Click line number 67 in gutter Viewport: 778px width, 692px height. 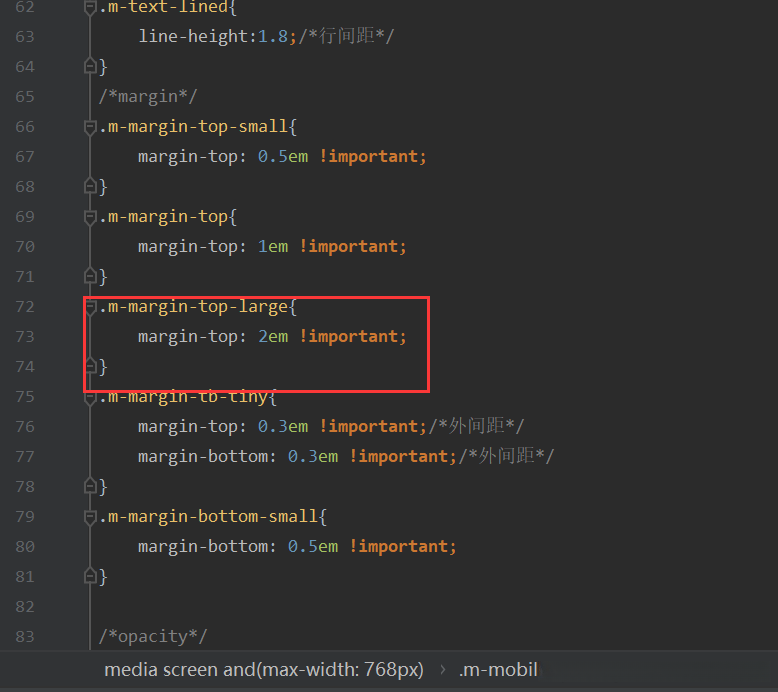pyautogui.click(x=25, y=157)
